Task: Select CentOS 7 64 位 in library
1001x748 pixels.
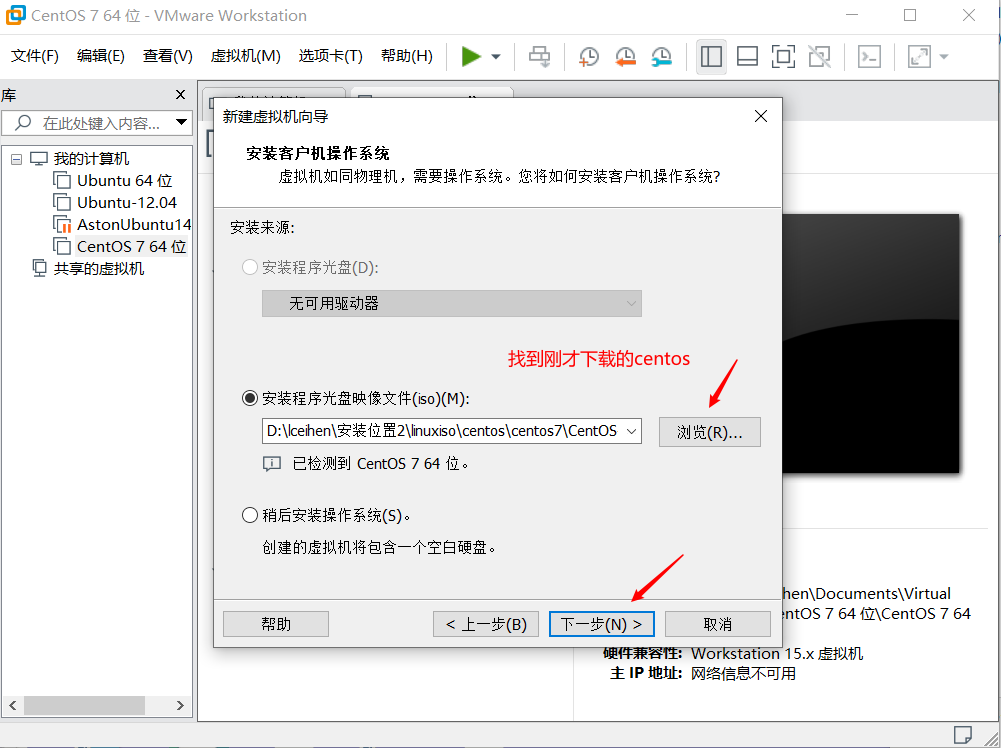Action: tap(132, 246)
